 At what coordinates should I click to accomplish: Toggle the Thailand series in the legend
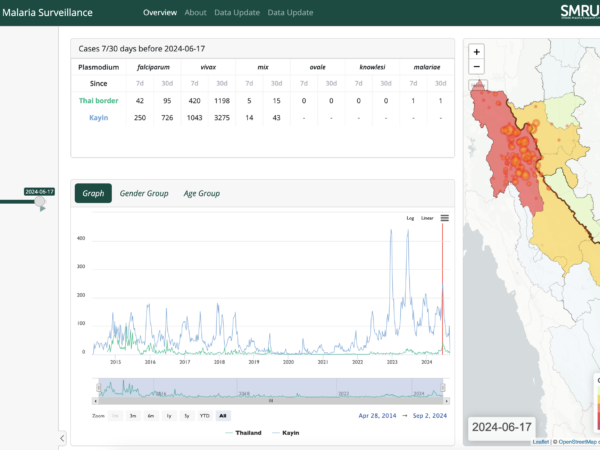pos(243,433)
